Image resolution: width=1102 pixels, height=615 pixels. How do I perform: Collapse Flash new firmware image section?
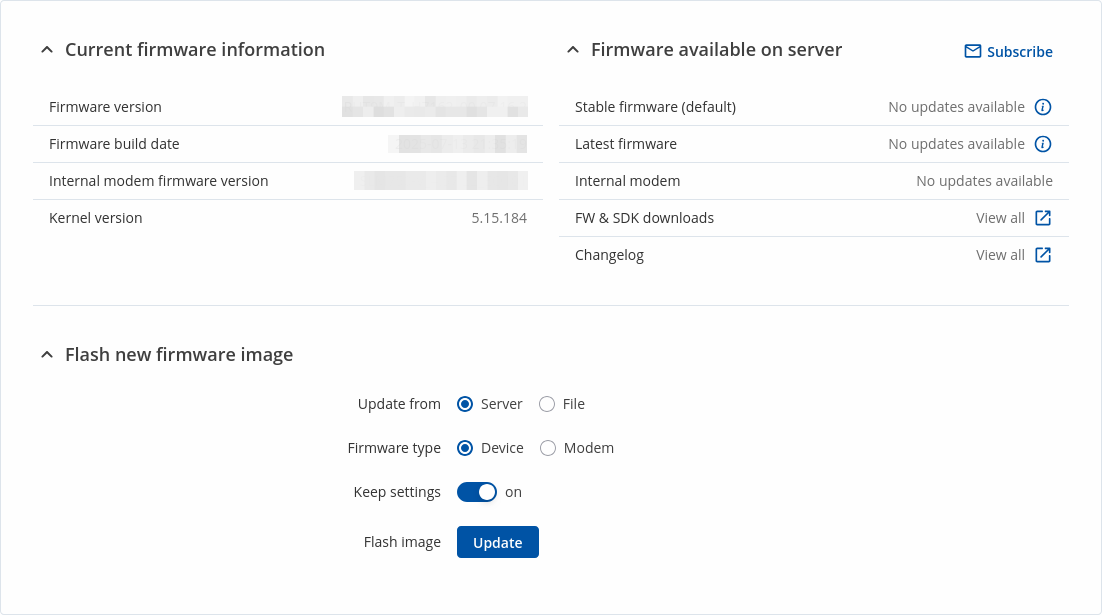click(47, 355)
